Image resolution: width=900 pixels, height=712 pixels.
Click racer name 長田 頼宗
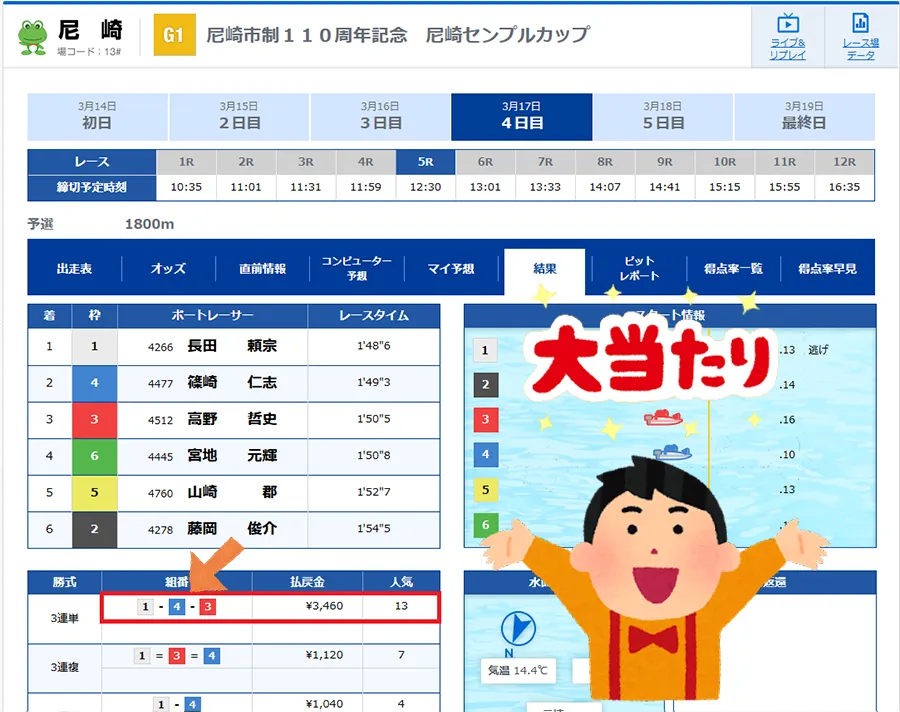pyautogui.click(x=231, y=347)
